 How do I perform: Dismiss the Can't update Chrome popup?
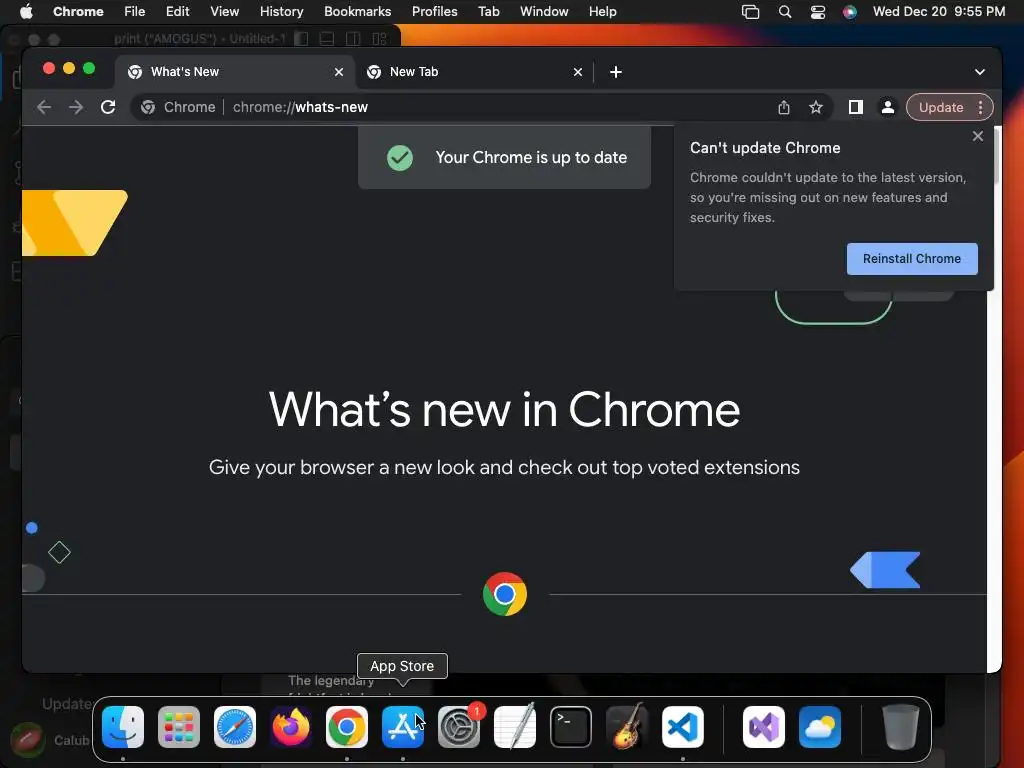(978, 136)
